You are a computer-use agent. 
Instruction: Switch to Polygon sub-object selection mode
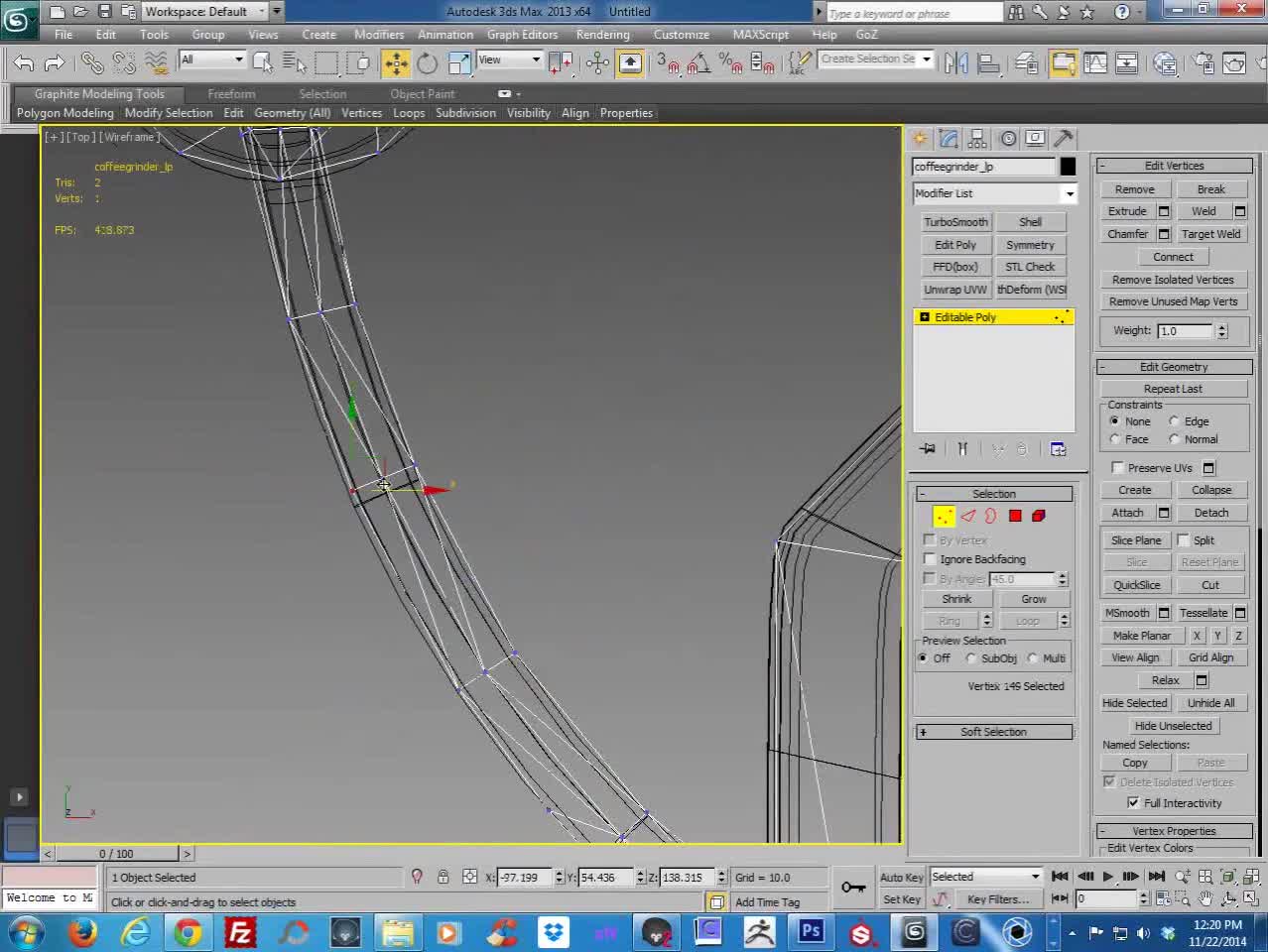[x=1015, y=516]
